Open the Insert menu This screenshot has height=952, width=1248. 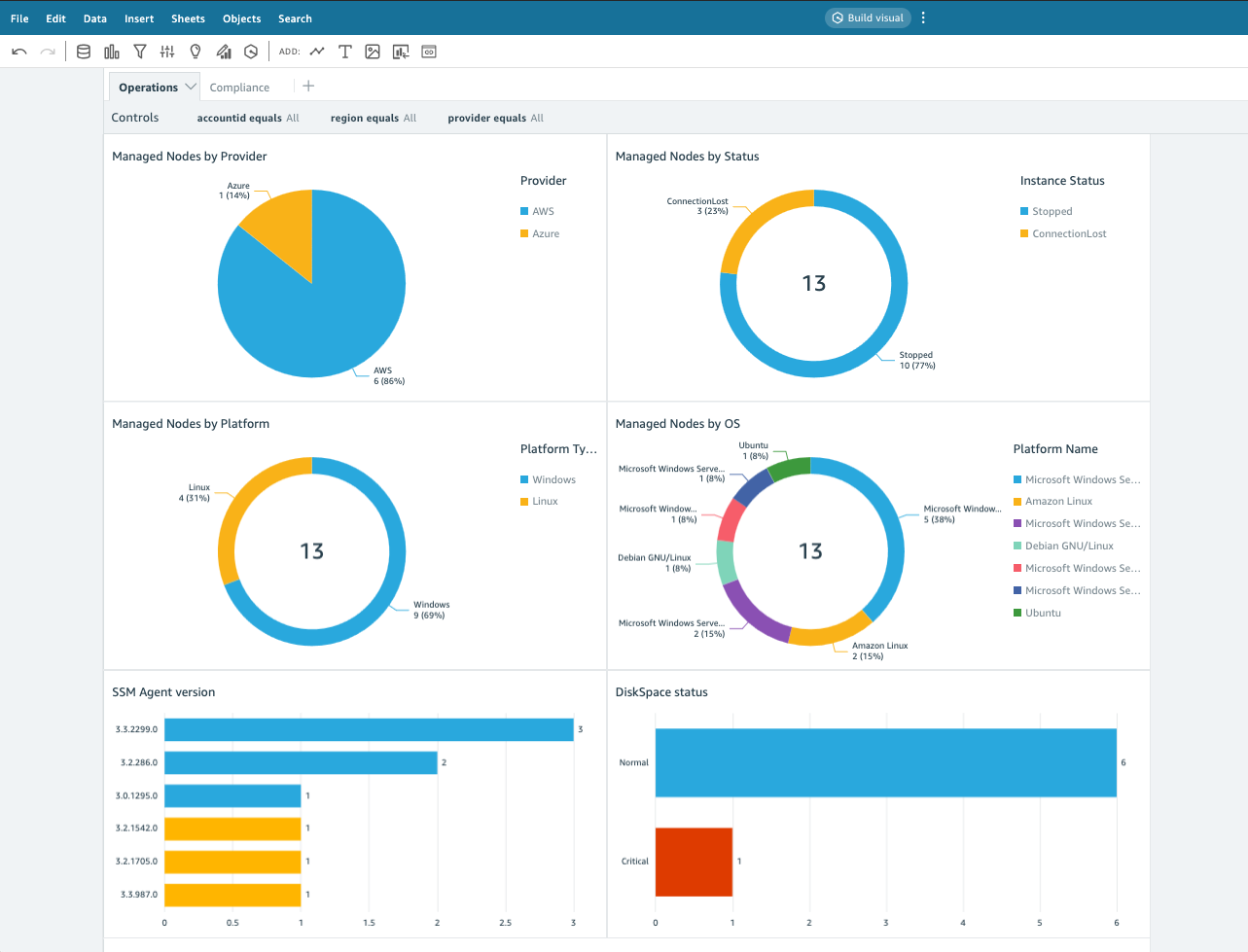tap(139, 18)
